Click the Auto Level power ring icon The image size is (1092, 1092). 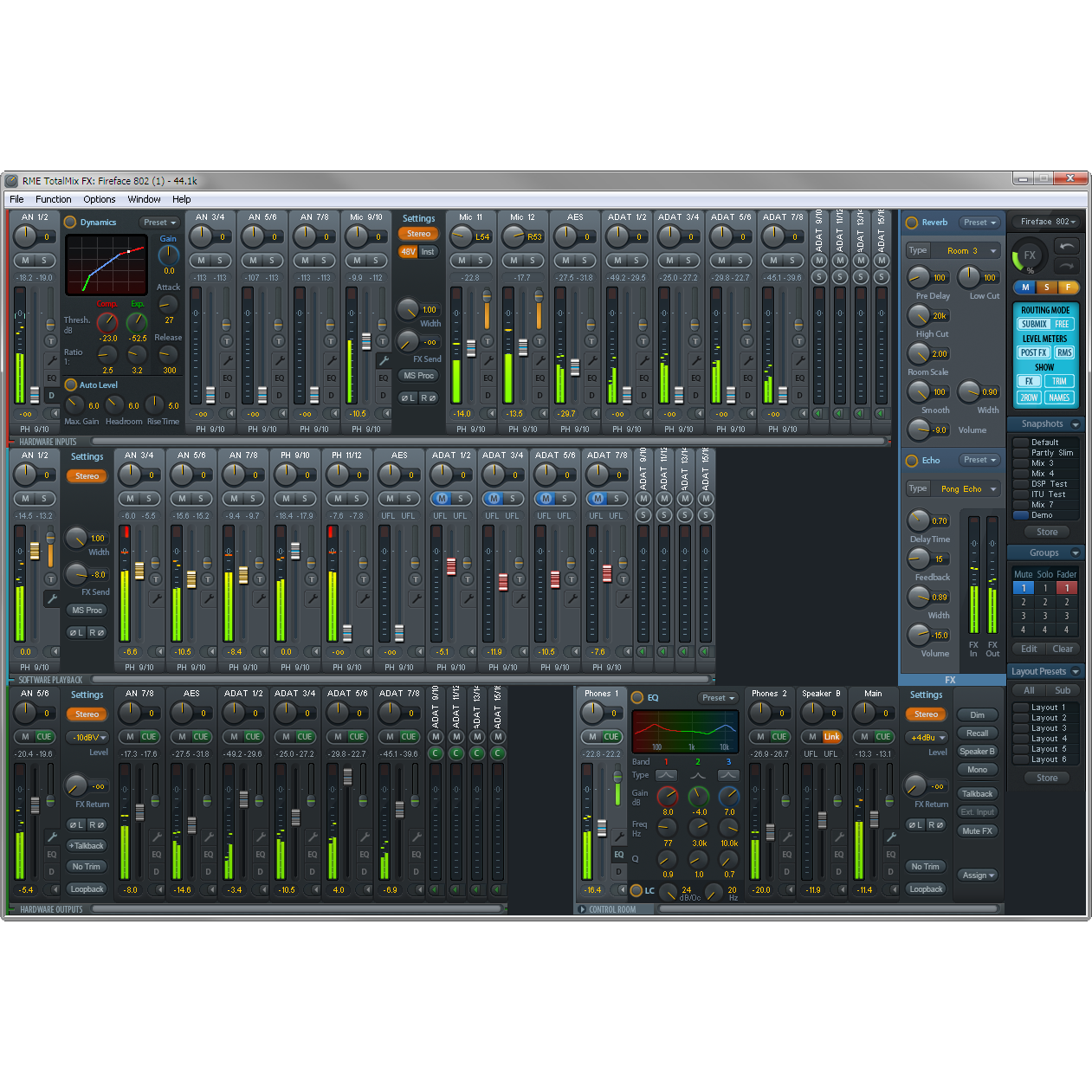(x=70, y=384)
